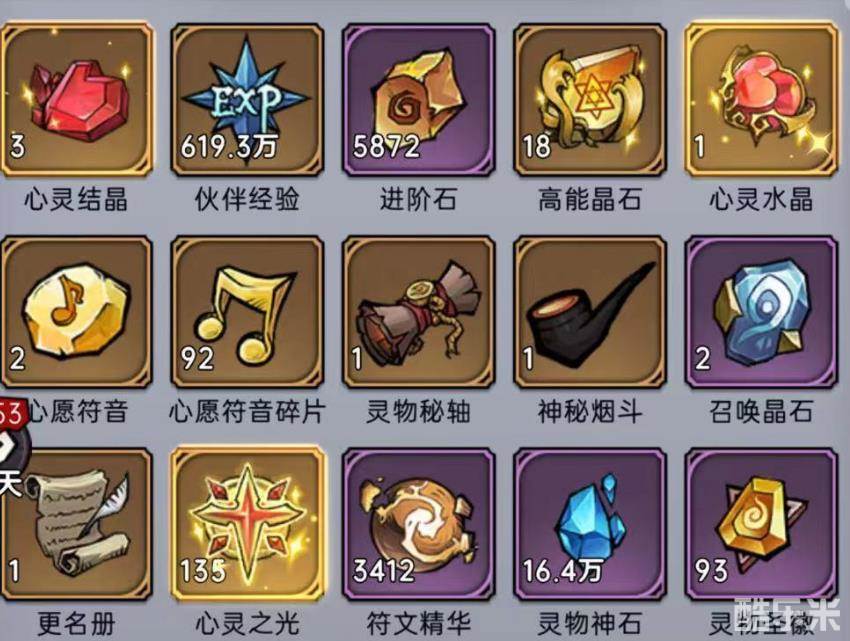This screenshot has width=850, height=641.
Task: Tap the 神秘烟斗 black pipe item
Action: tap(590, 312)
